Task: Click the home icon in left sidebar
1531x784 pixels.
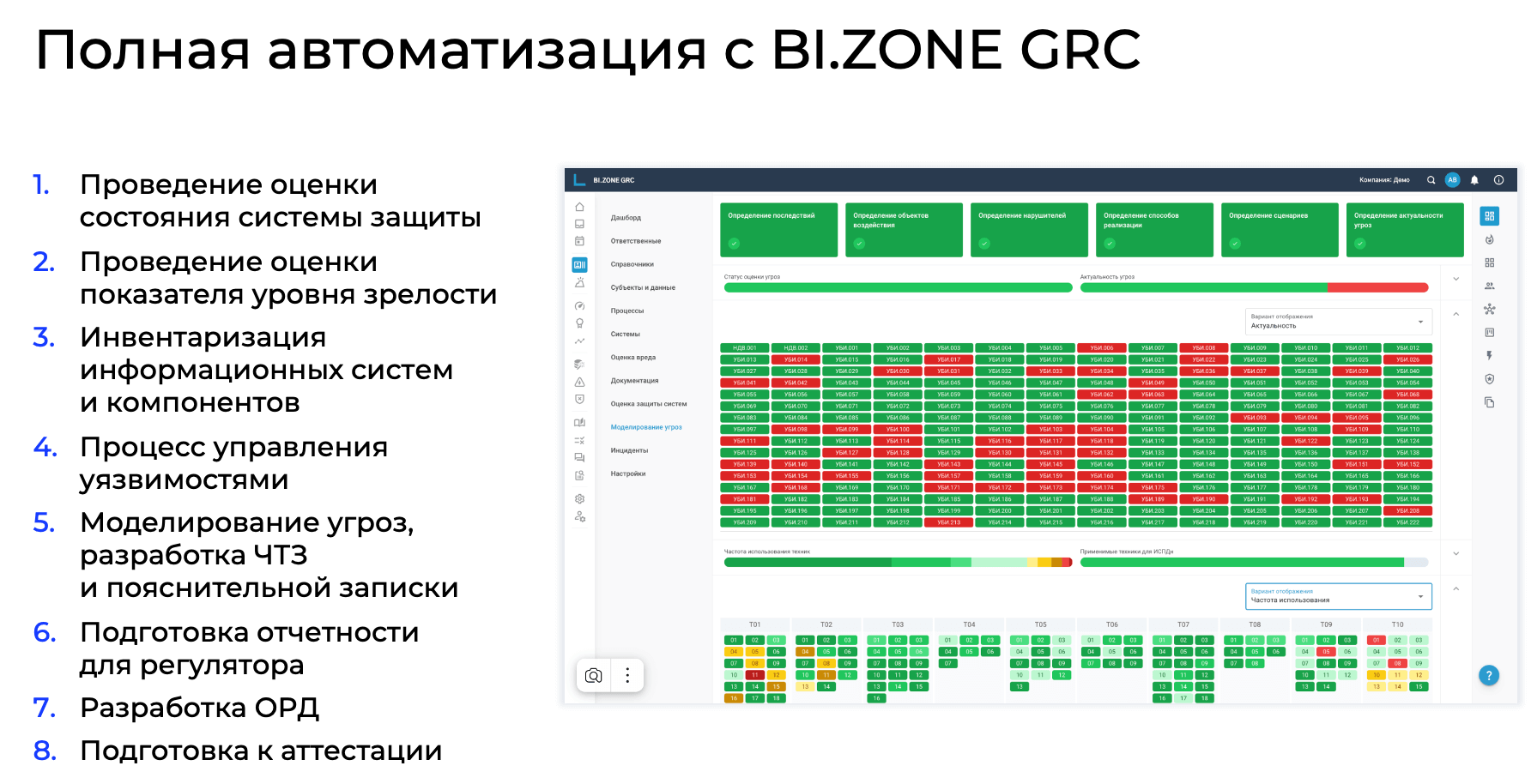Action: (x=579, y=207)
